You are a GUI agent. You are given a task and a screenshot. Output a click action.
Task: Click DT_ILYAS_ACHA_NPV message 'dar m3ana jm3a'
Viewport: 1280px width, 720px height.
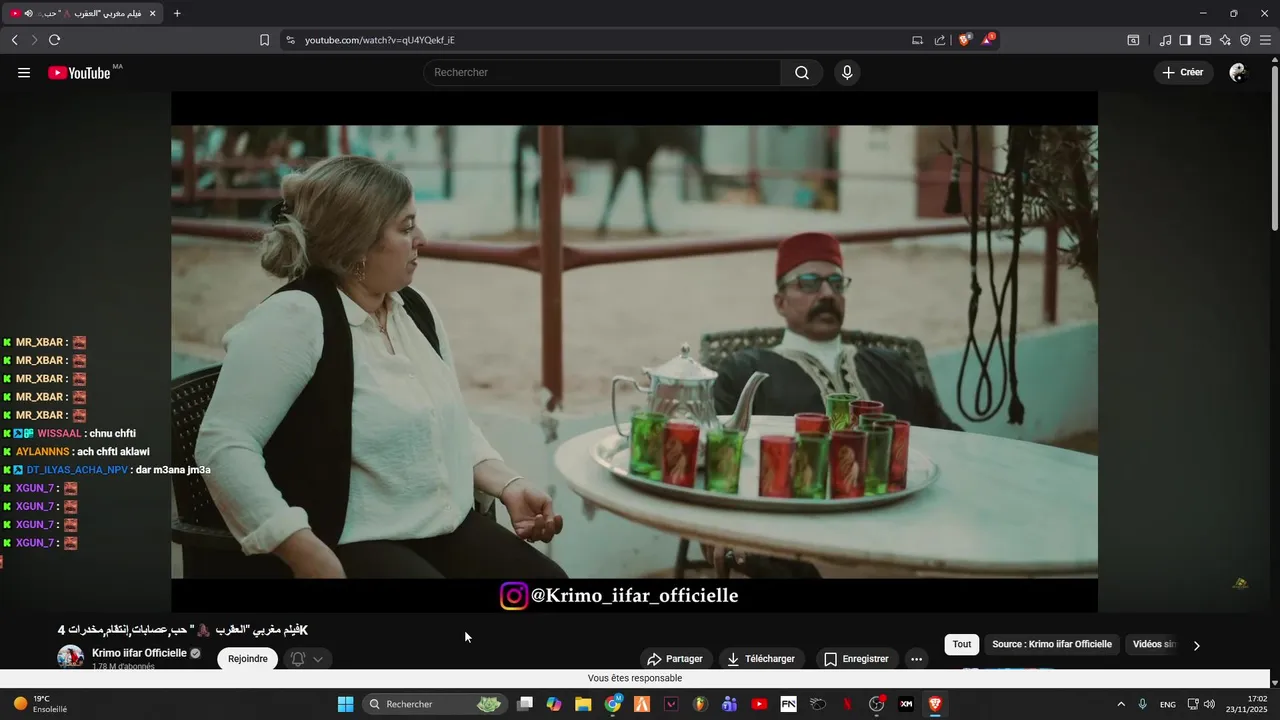(173, 470)
